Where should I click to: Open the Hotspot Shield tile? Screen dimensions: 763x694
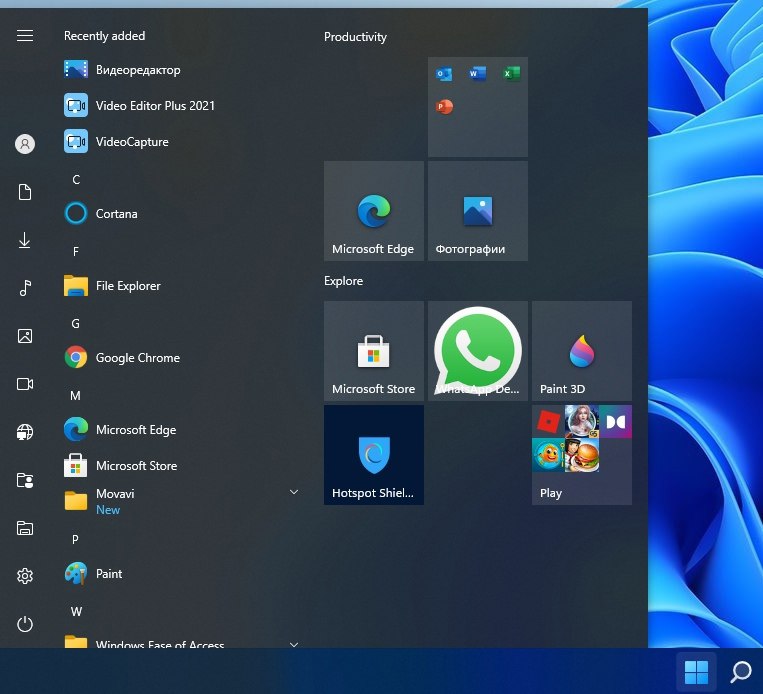pos(374,455)
